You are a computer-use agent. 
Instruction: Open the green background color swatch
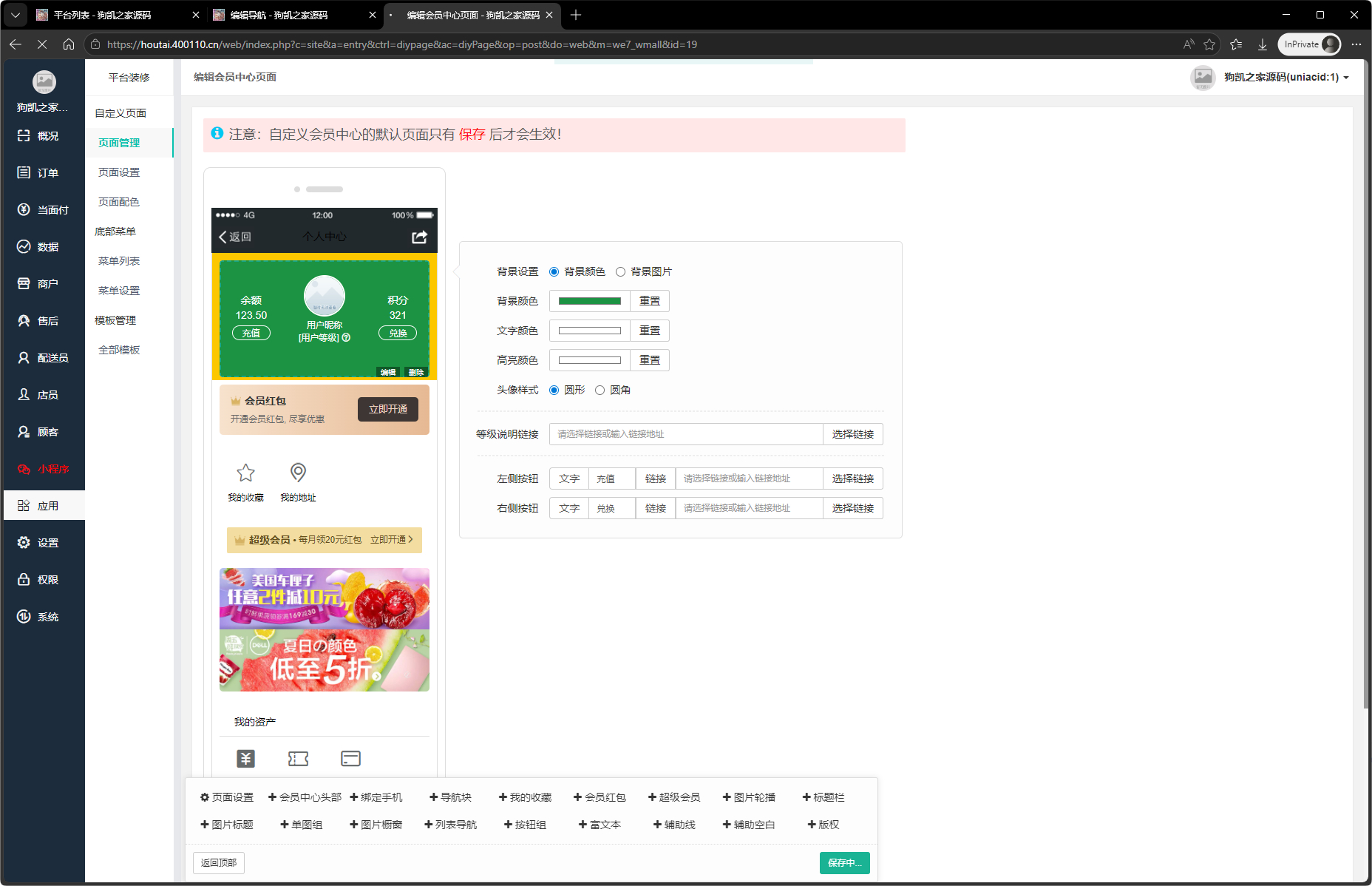(x=589, y=301)
